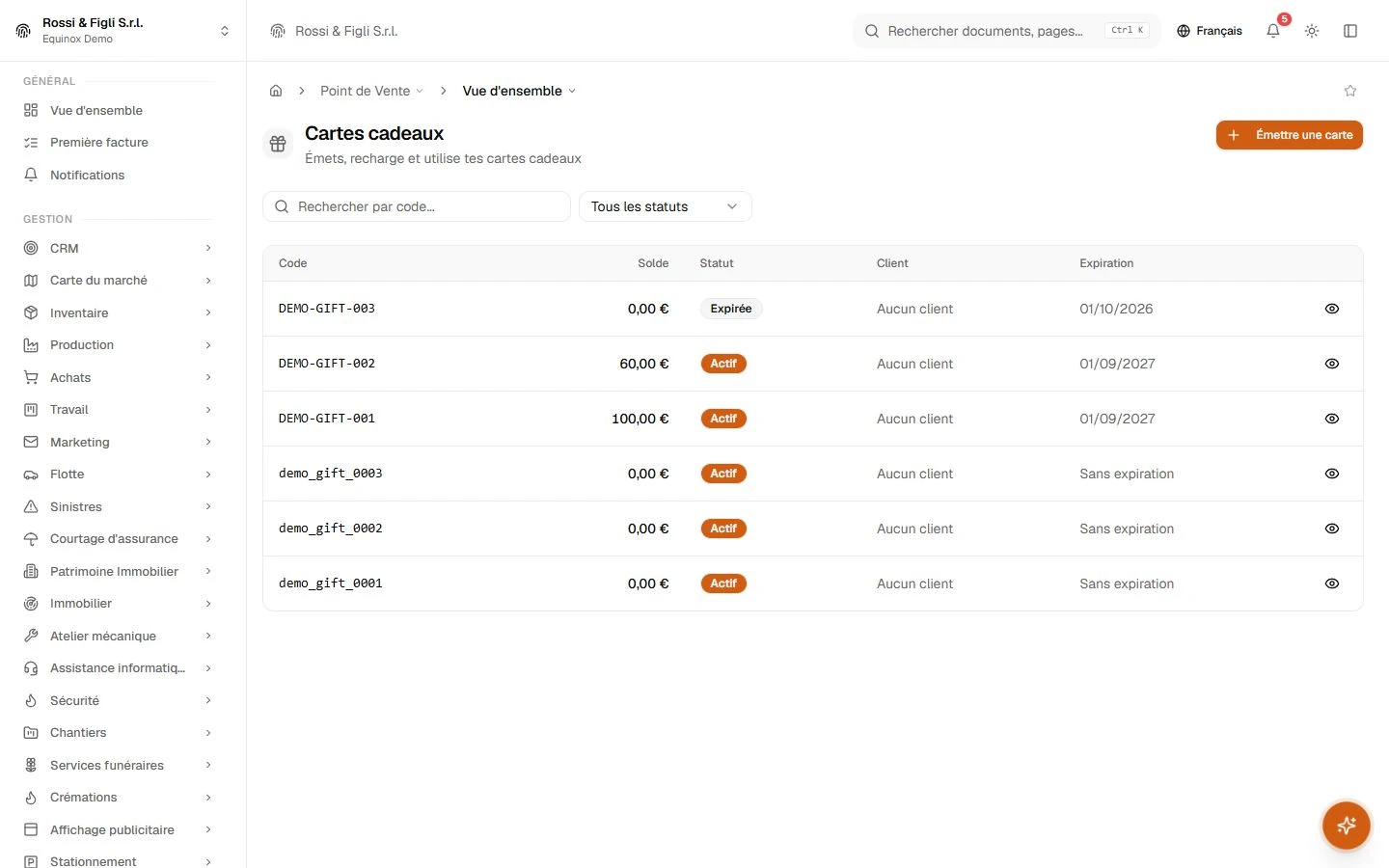This screenshot has height=868, width=1389.
Task: Click the CRM target icon in sidebar
Action: 31,248
